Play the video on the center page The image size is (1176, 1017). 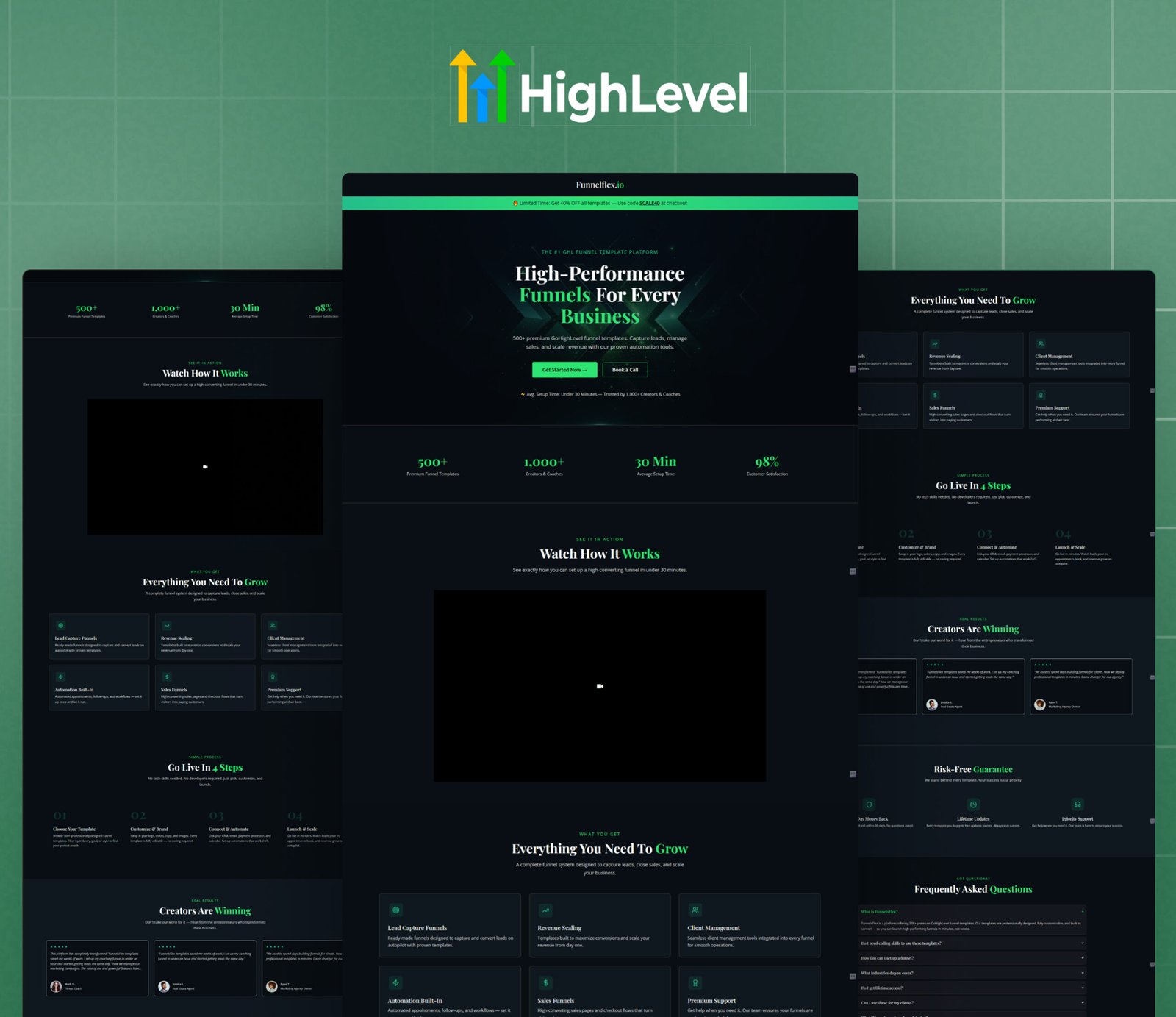pyautogui.click(x=600, y=686)
